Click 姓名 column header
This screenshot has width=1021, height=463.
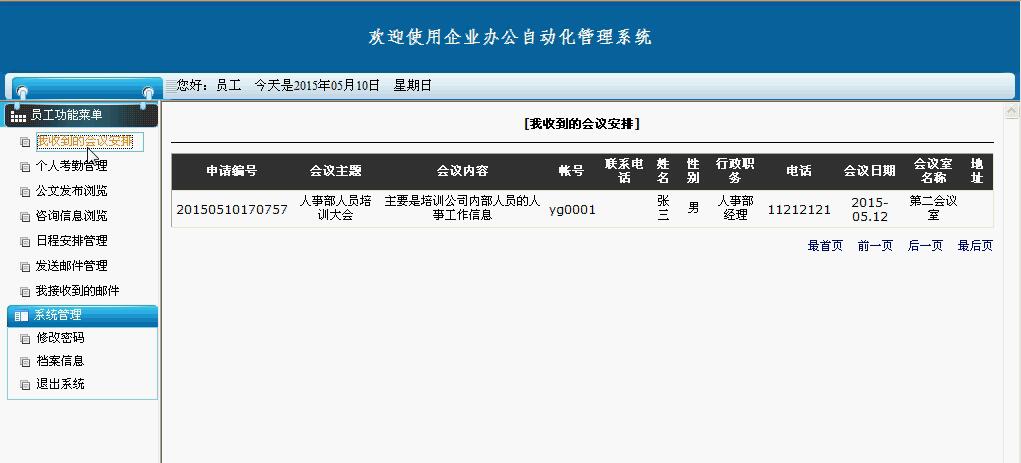[664, 171]
